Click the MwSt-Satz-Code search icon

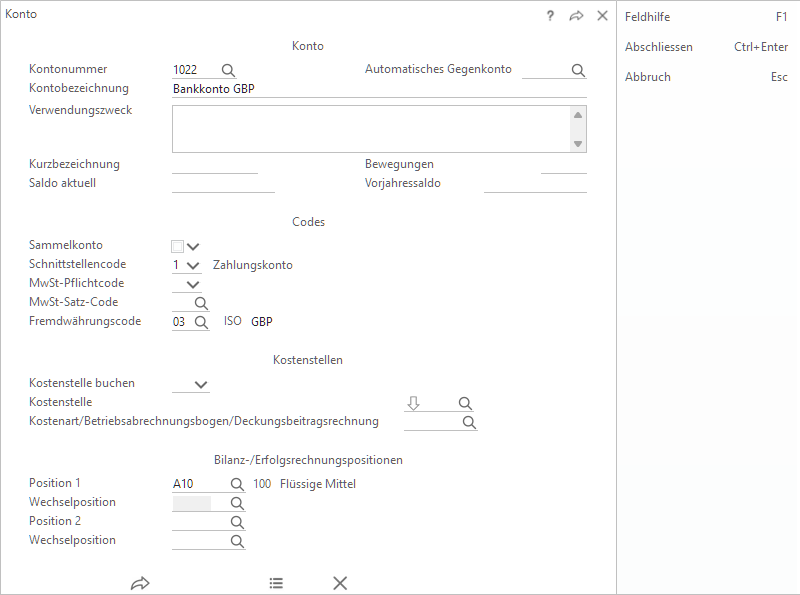(x=200, y=302)
